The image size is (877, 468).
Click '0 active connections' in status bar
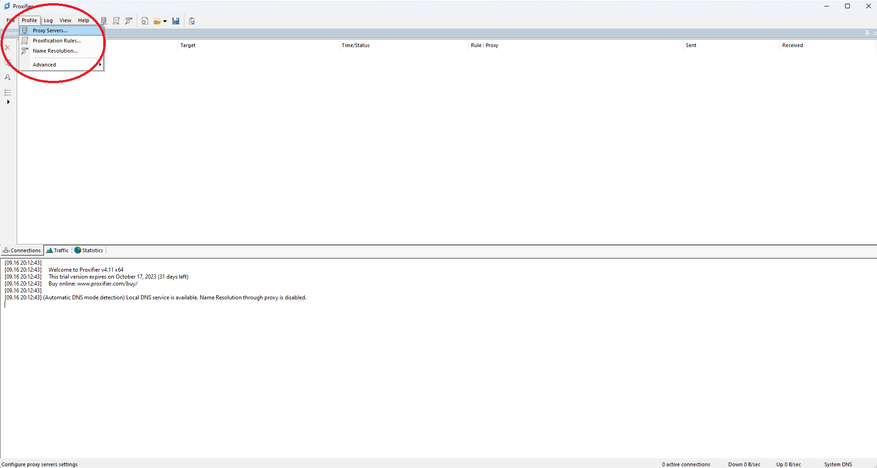point(686,465)
